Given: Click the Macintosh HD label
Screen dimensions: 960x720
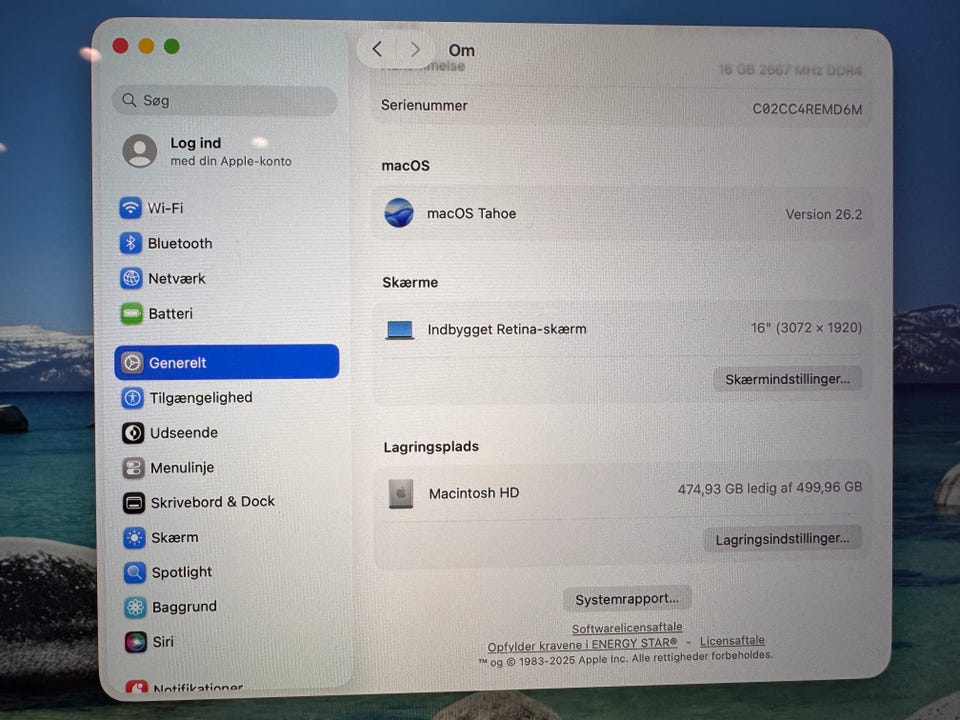Looking at the screenshot, I should [474, 493].
